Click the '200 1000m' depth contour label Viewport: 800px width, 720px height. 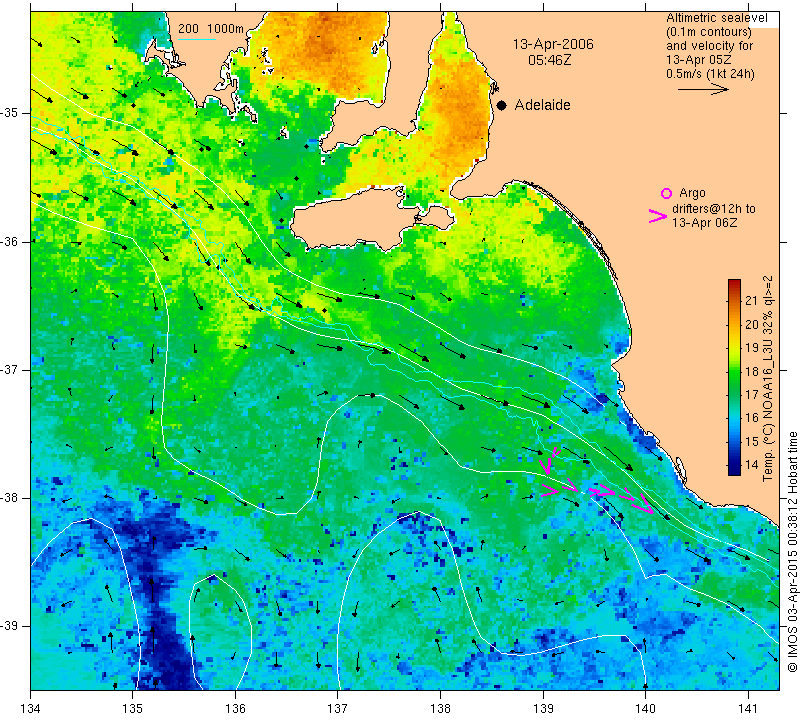click(211, 29)
